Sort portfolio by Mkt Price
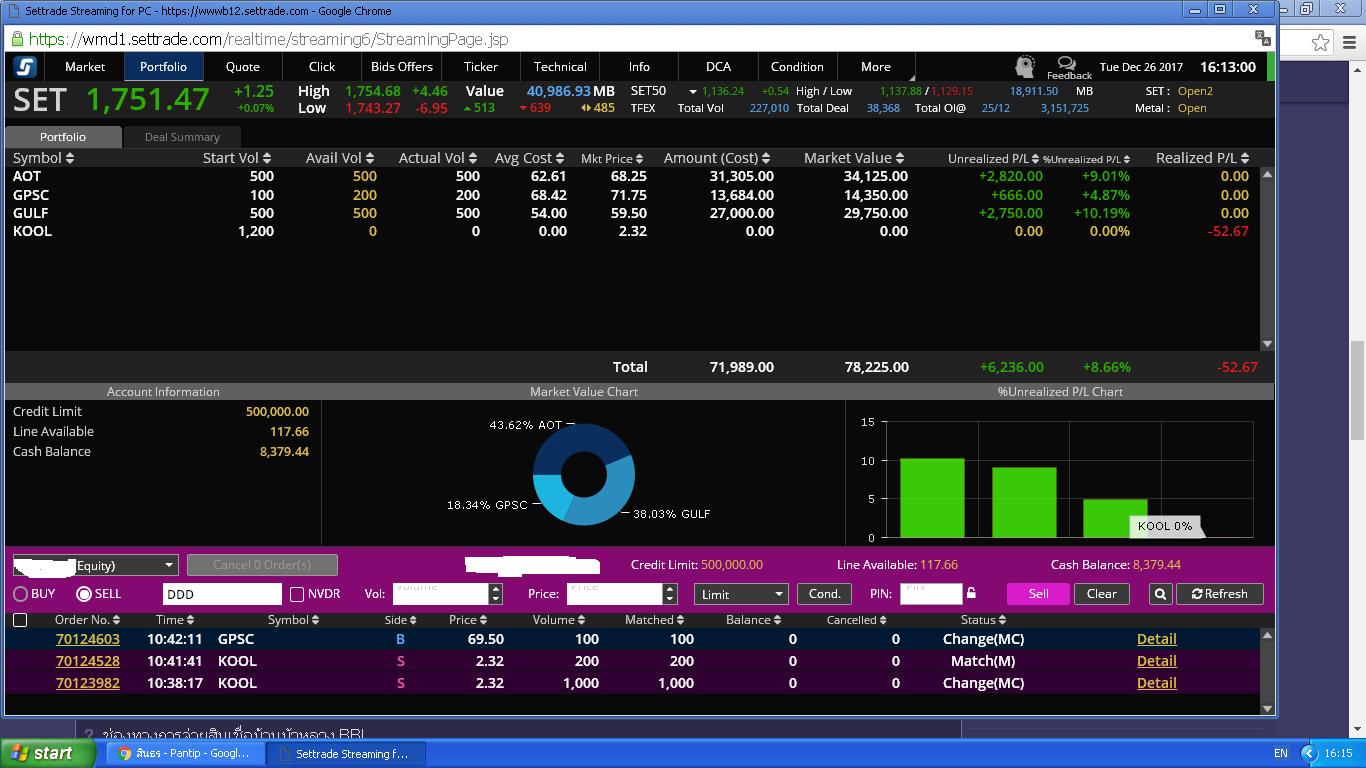Viewport: 1366px width, 768px height. [x=612, y=158]
